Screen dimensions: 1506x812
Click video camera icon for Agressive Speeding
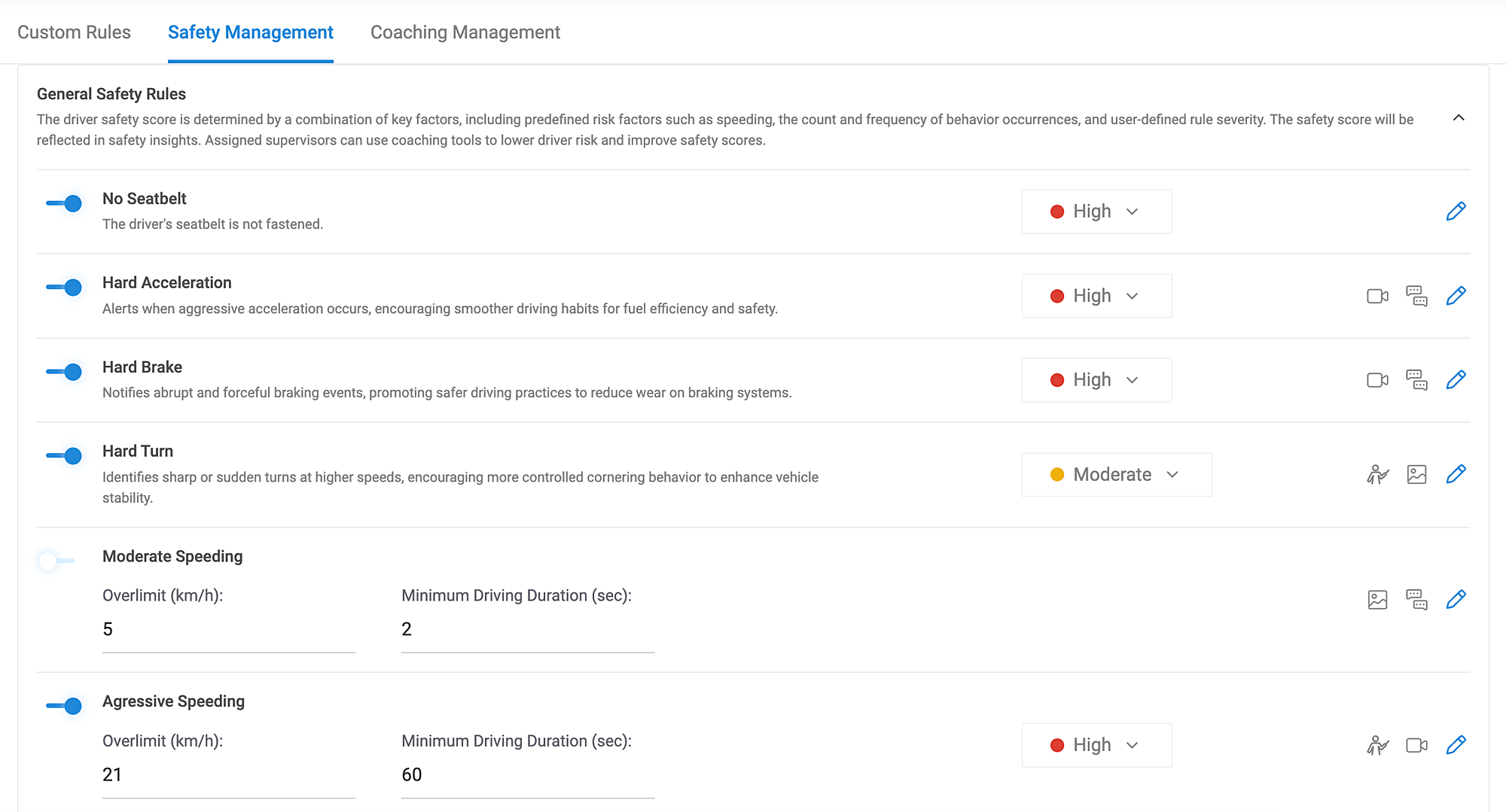[1416, 745]
